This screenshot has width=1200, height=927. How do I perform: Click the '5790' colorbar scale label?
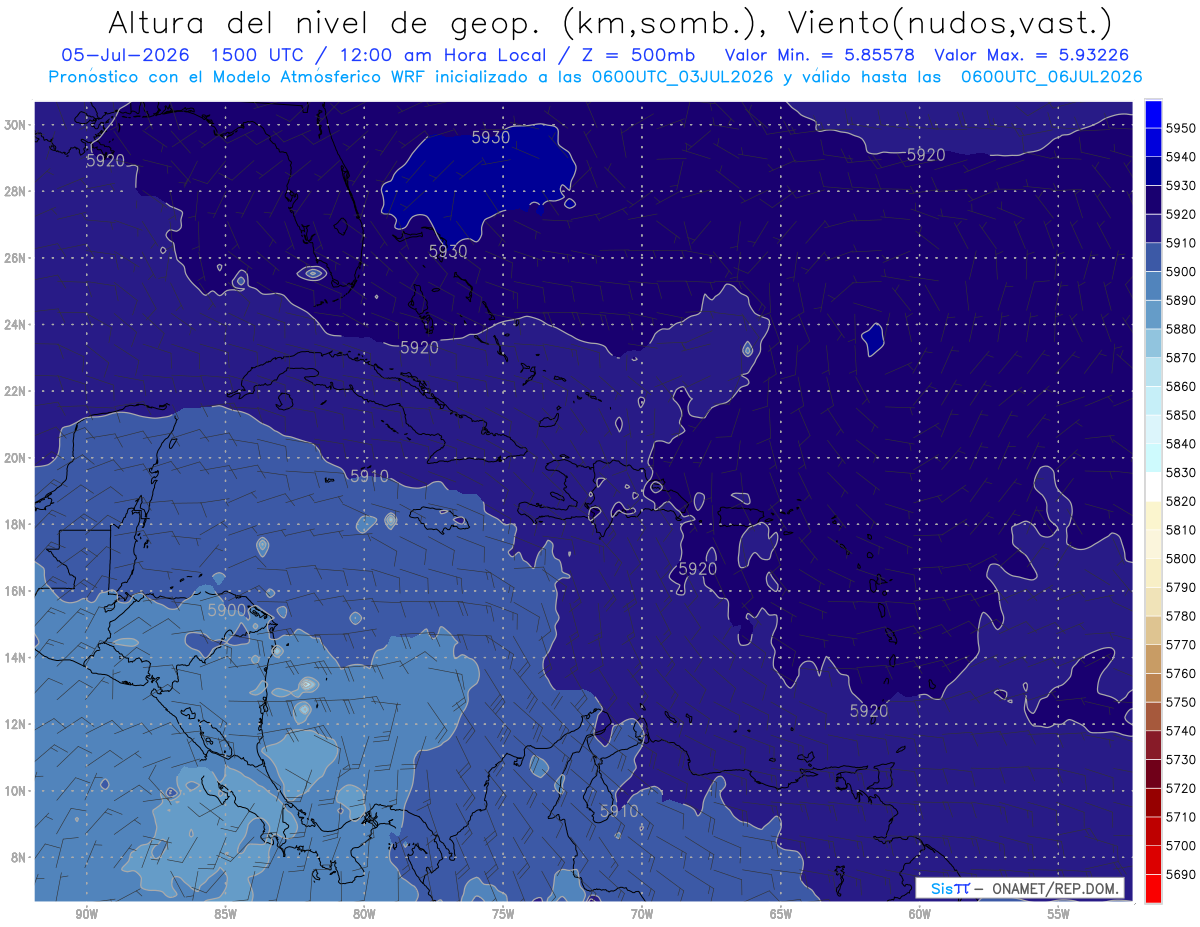tap(1181, 587)
